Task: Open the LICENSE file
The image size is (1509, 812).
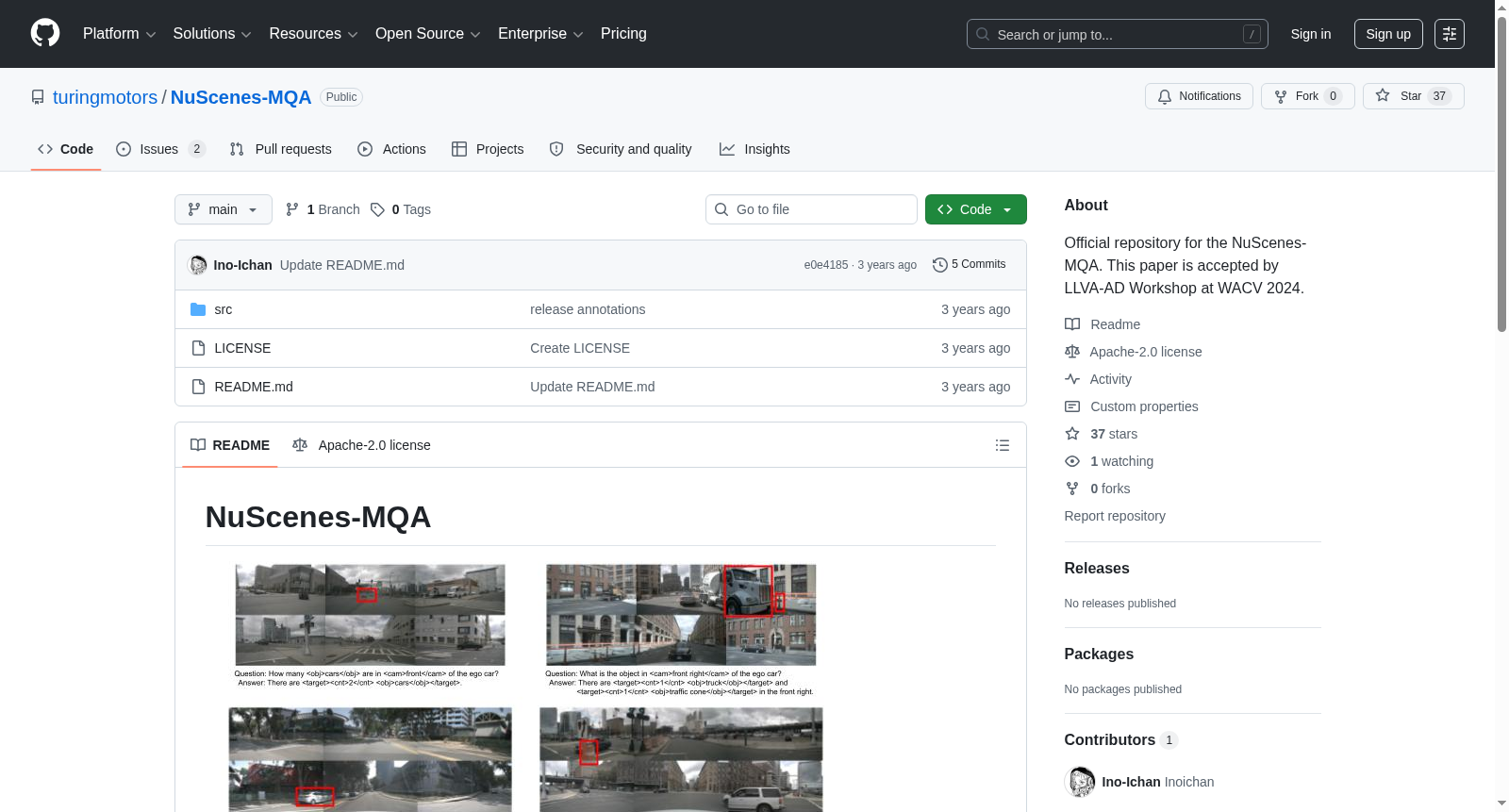Action: pos(242,348)
